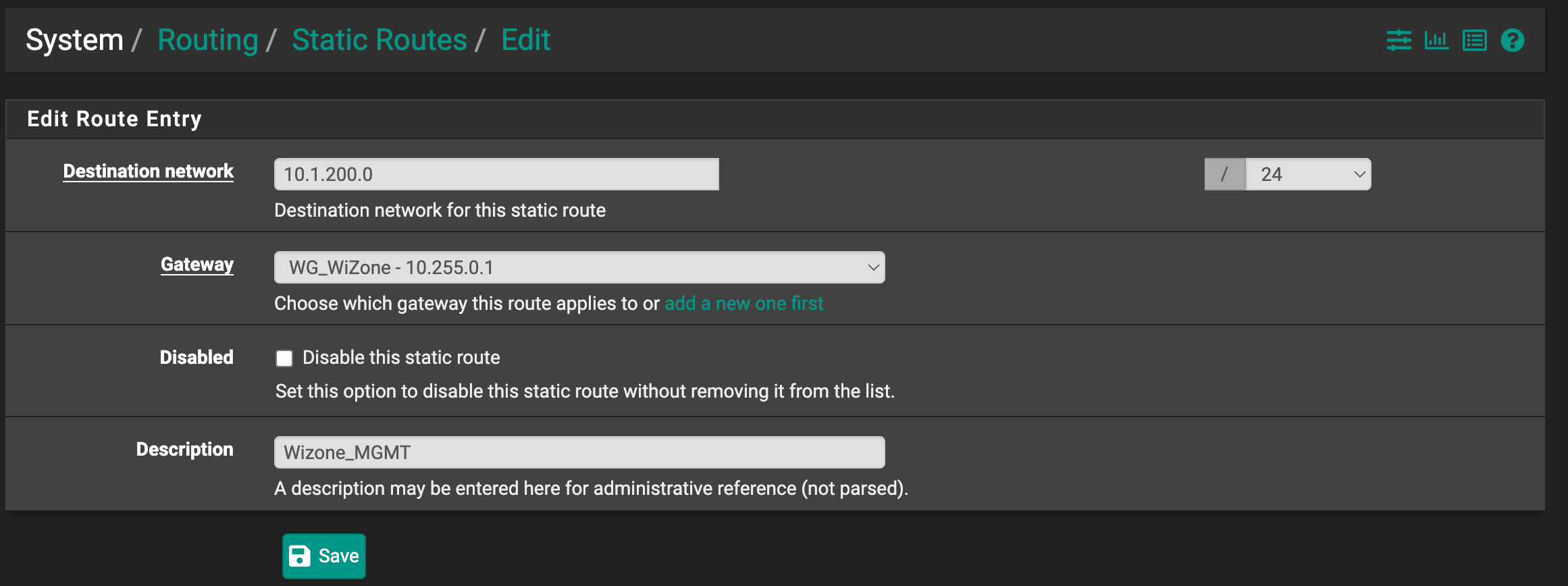Image resolution: width=1568 pixels, height=586 pixels.
Task: Click the Edit breadcrumb item
Action: (526, 40)
